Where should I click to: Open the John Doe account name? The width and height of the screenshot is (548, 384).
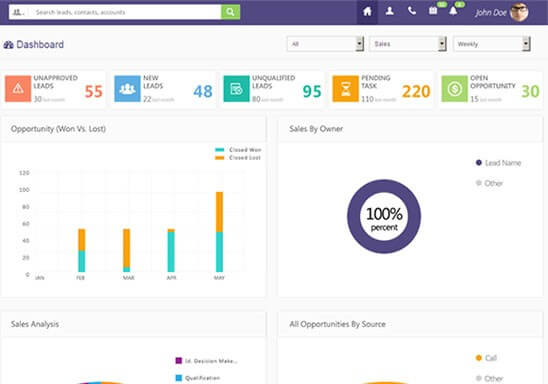click(x=491, y=13)
